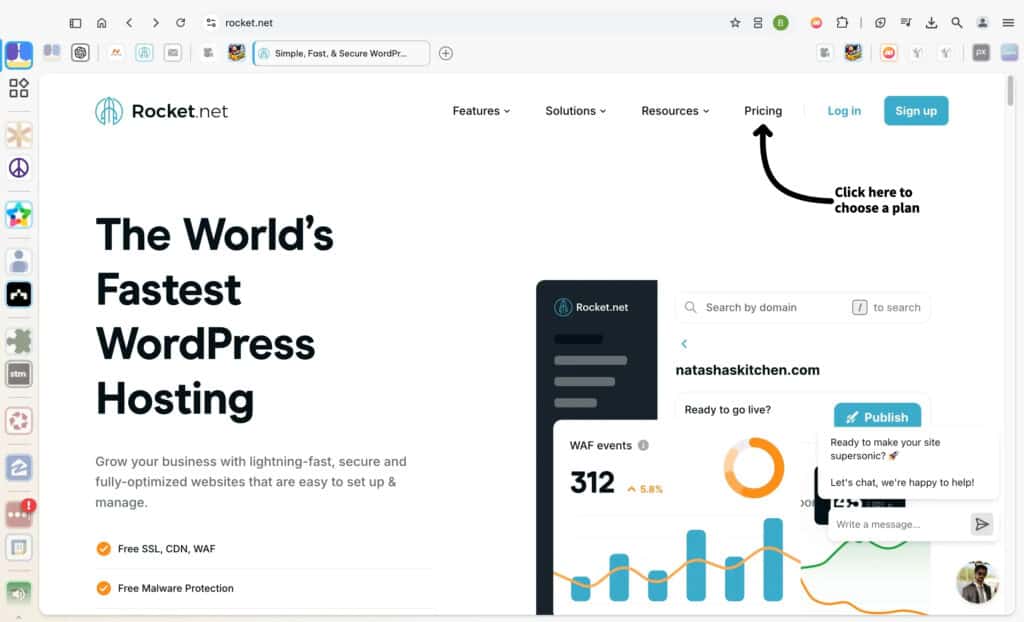The height and width of the screenshot is (622, 1024).
Task: Toggle the browser sidebar panel icon
Action: click(x=75, y=22)
